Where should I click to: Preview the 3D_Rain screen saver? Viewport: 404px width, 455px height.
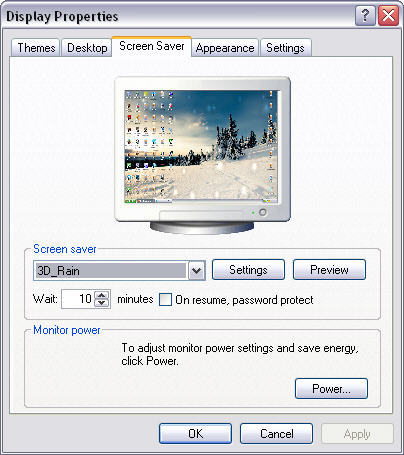[329, 270]
